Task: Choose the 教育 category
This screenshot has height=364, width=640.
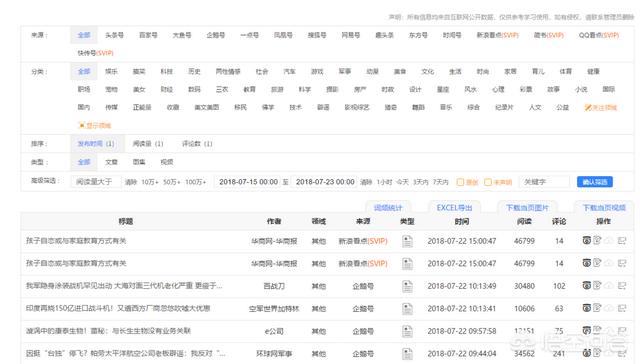Action: [249, 89]
